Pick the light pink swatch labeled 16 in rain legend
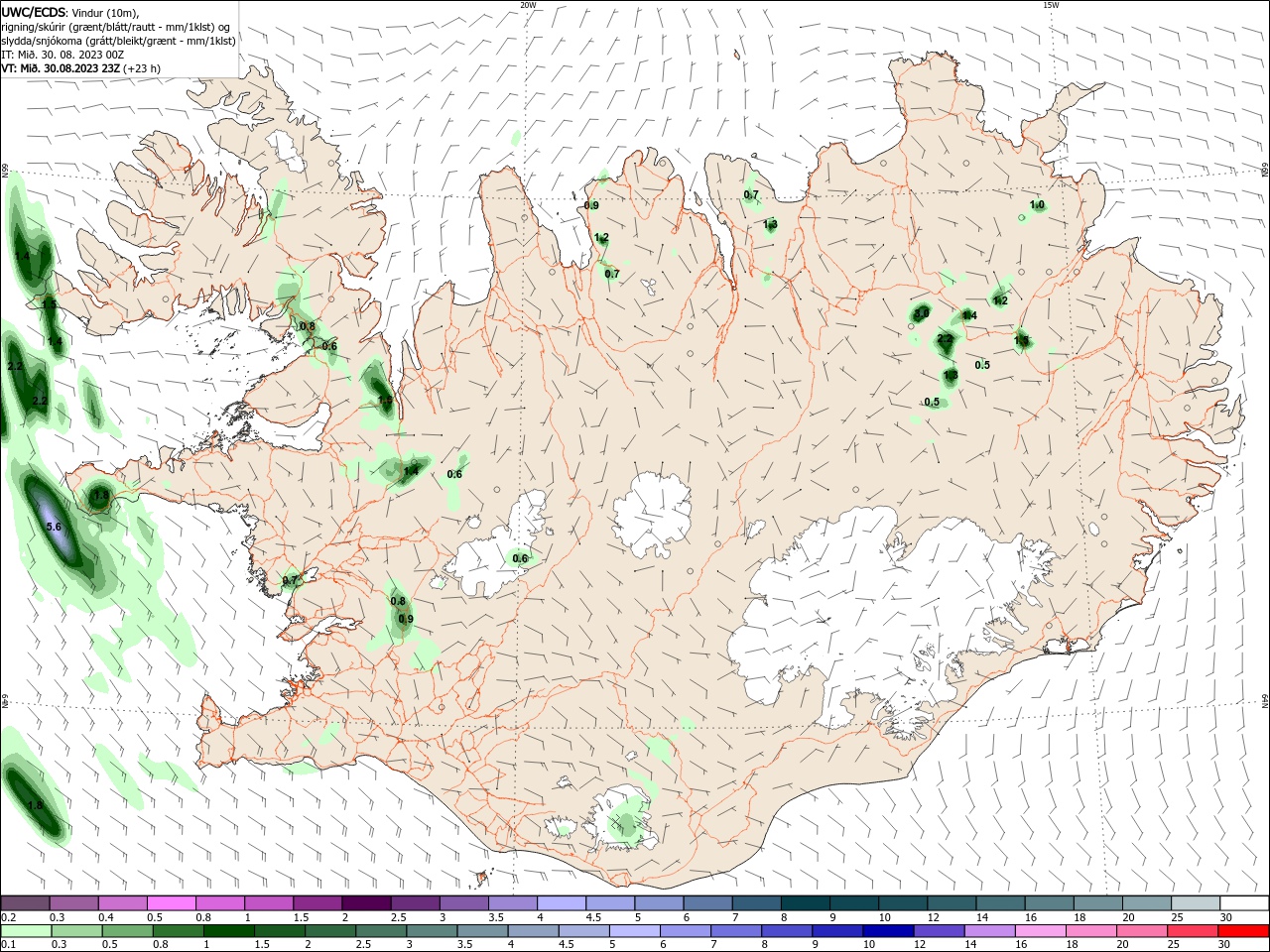1270x952 pixels. [1040, 931]
